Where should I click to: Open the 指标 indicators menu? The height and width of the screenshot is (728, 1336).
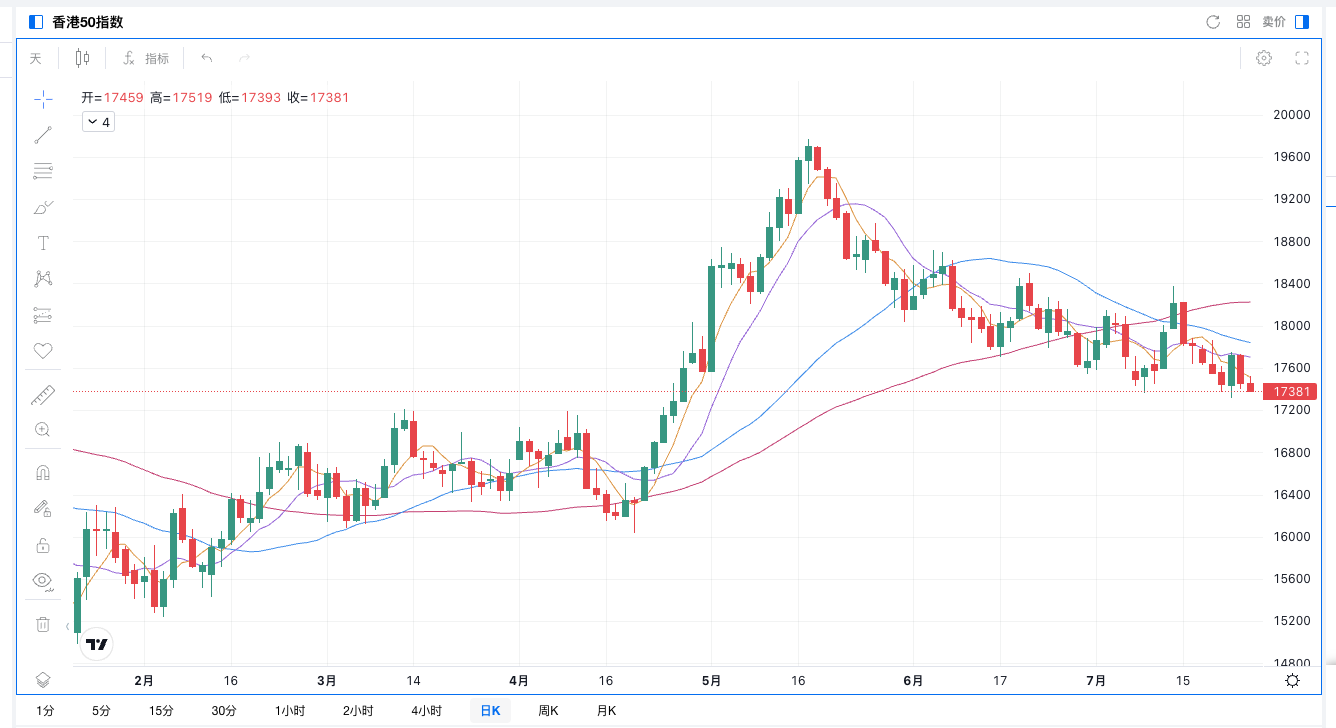tap(146, 58)
